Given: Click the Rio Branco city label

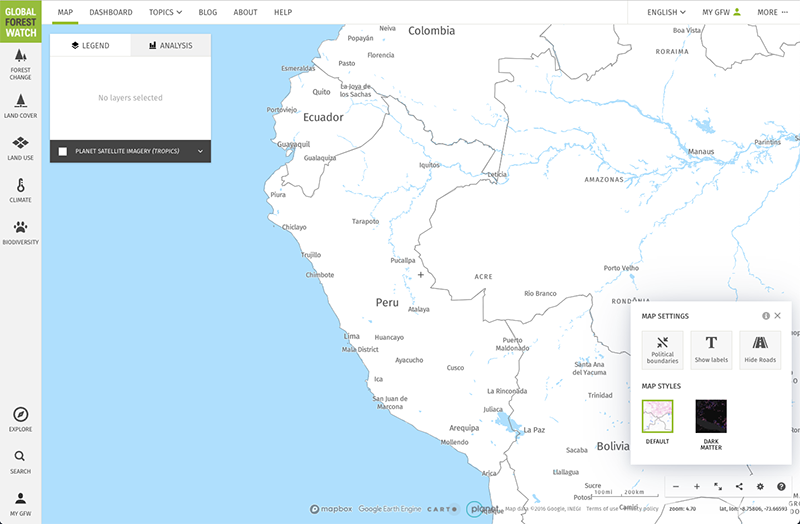Looking at the screenshot, I should click(540, 294).
